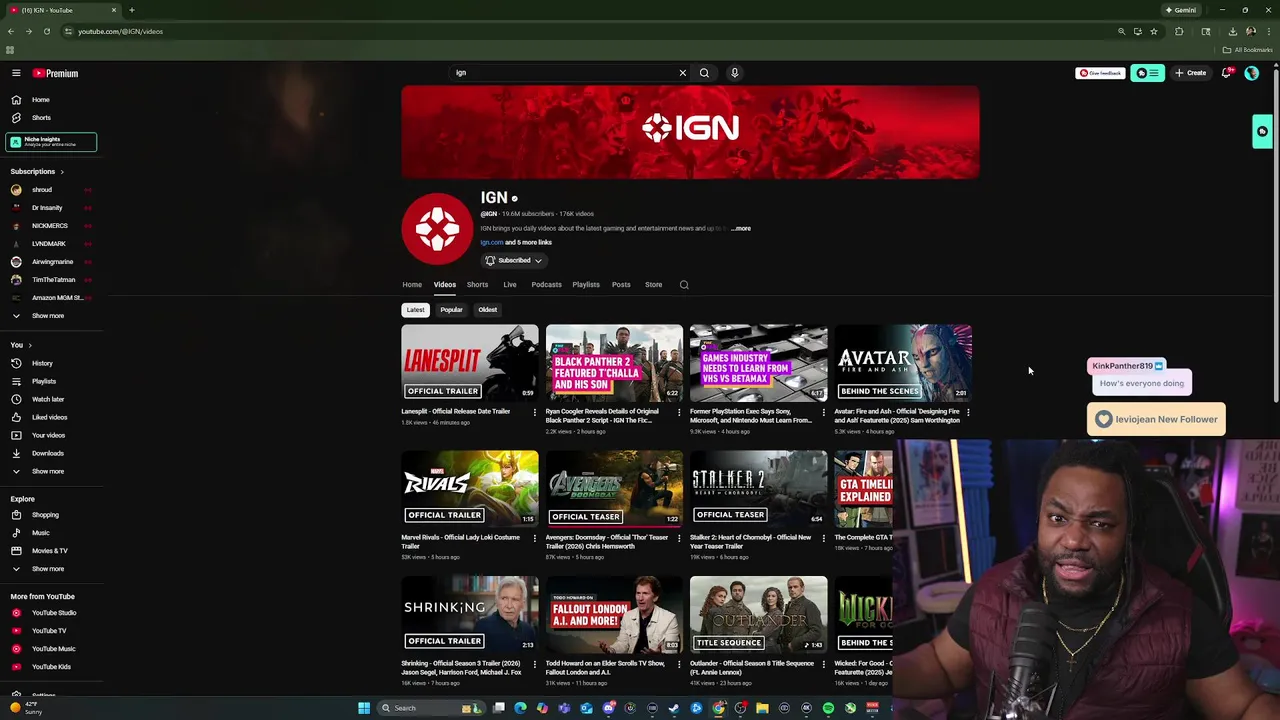Switch to the channel Home tab
Viewport: 1280px width, 720px height.
point(412,285)
